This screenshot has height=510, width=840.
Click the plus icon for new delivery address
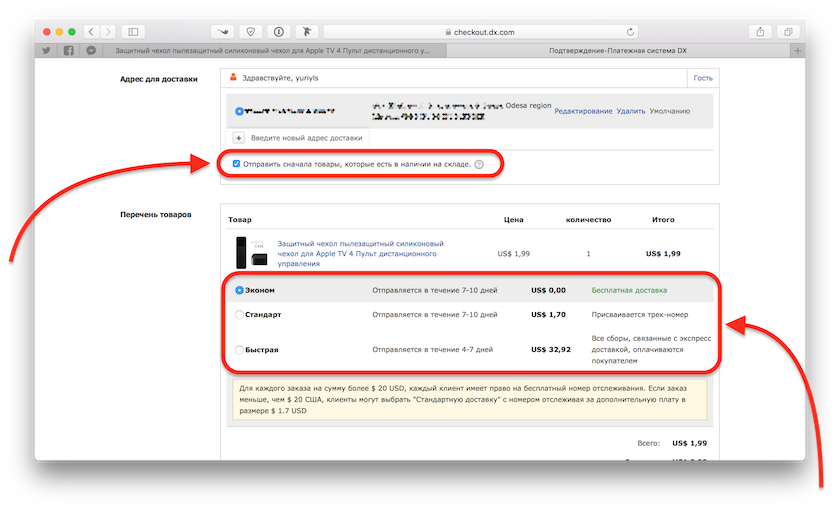tap(239, 138)
